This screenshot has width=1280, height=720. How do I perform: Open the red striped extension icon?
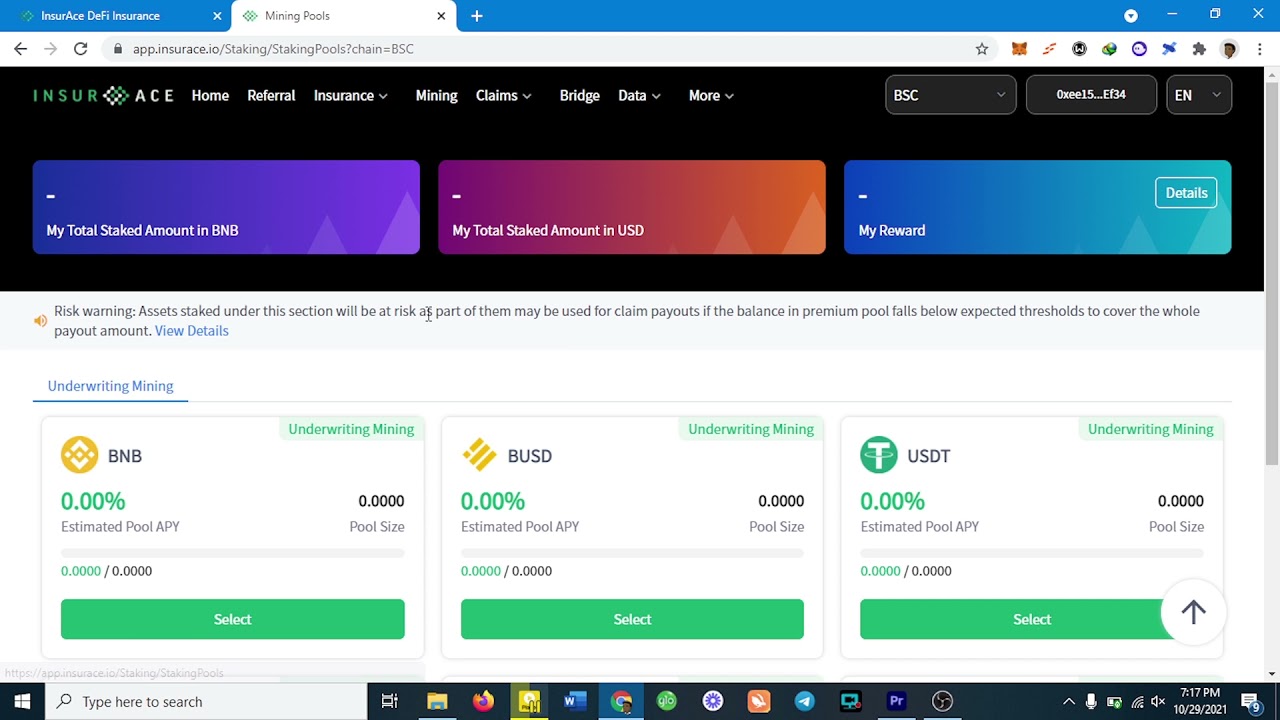pyautogui.click(x=1049, y=49)
